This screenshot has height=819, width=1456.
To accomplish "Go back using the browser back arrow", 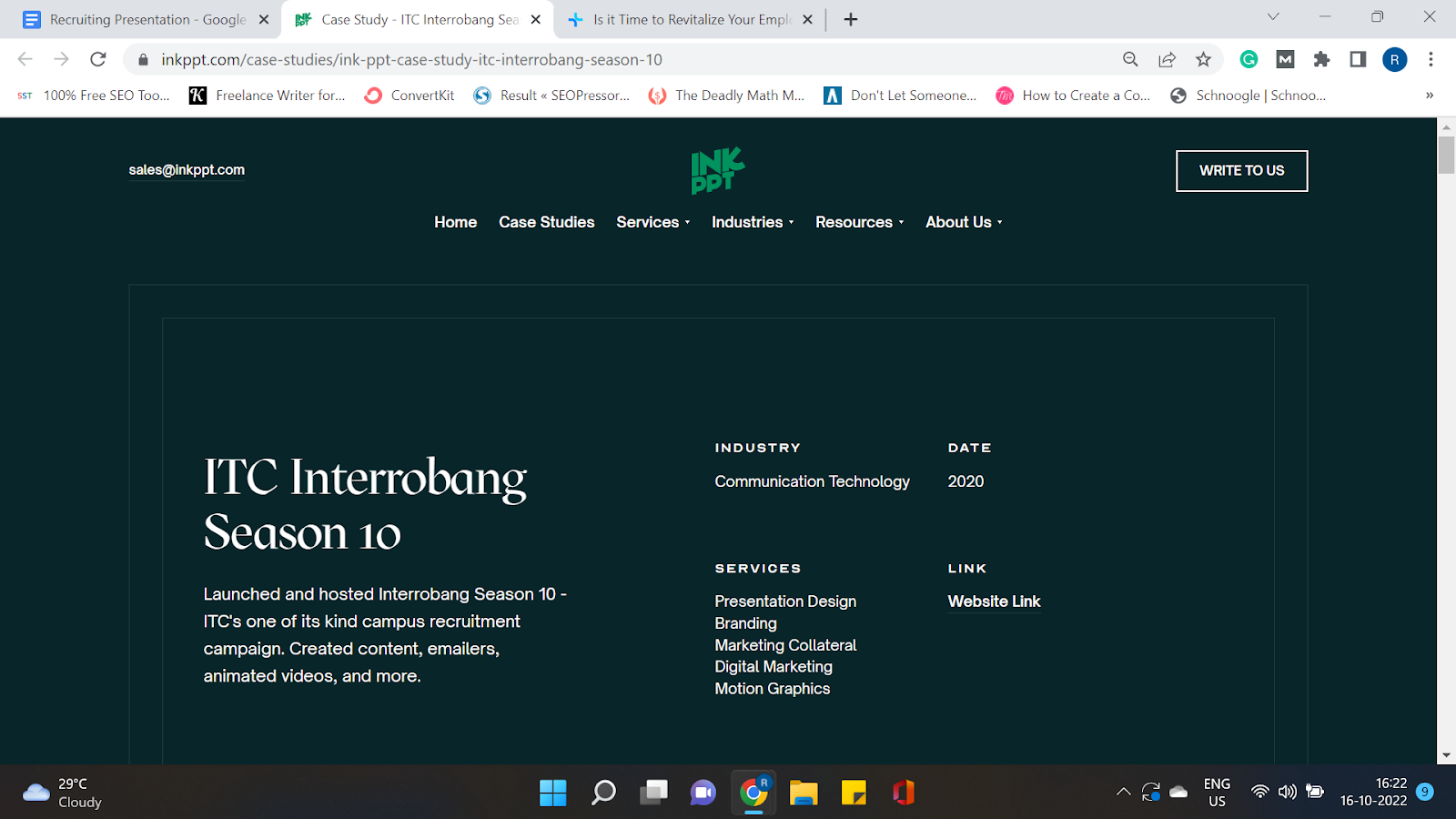I will [25, 59].
